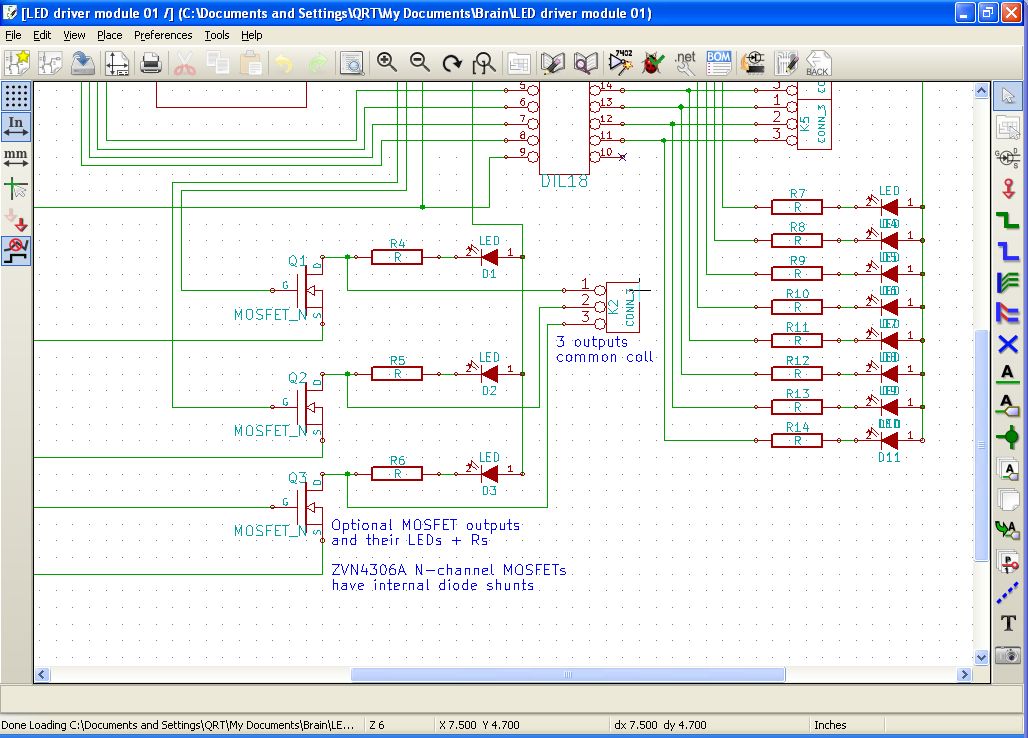Select the Q1 MOSFET symbol

307,290
